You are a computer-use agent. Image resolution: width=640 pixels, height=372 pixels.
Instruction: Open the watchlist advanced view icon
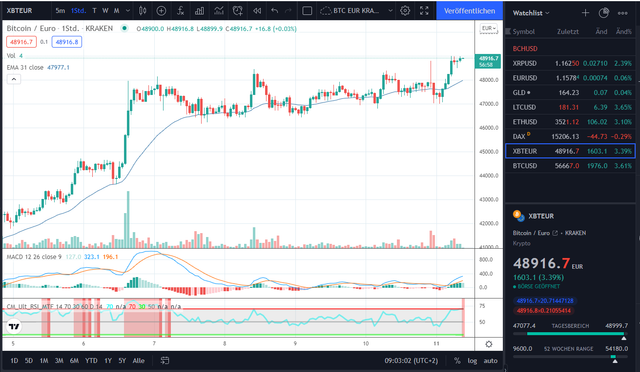[604, 13]
